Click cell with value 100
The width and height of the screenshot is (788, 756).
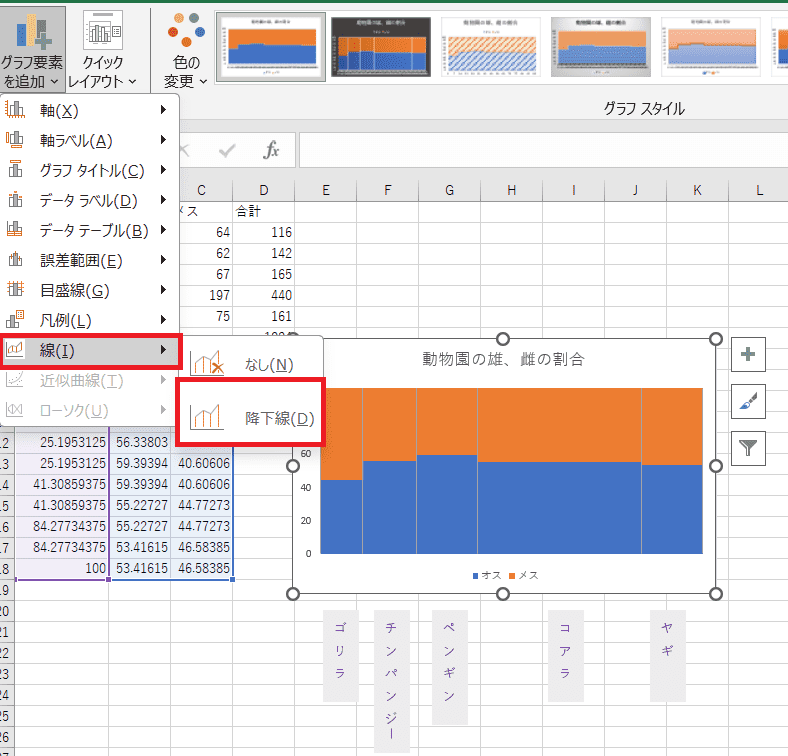tap(62, 568)
